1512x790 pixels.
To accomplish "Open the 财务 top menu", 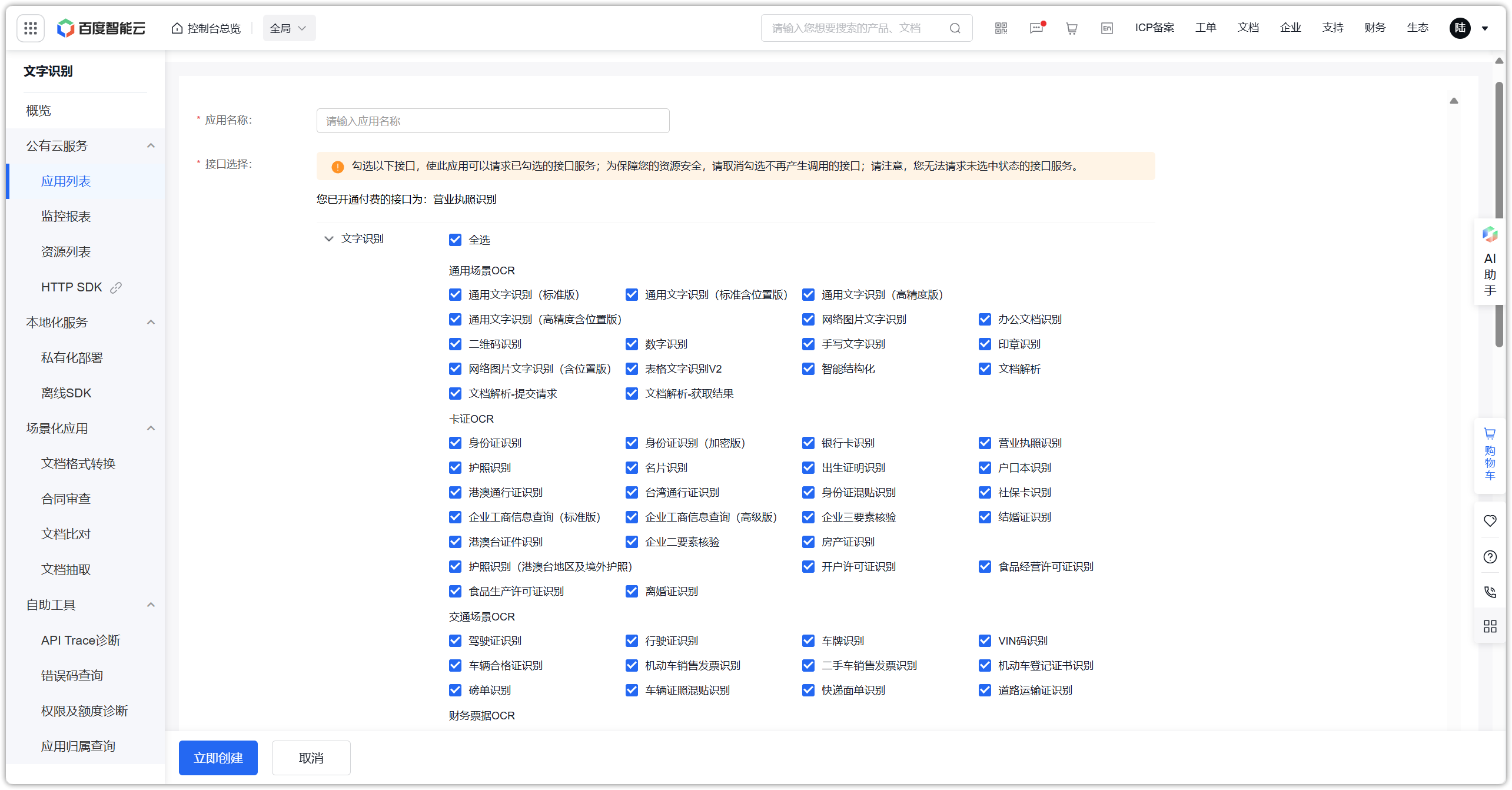I will point(1375,28).
